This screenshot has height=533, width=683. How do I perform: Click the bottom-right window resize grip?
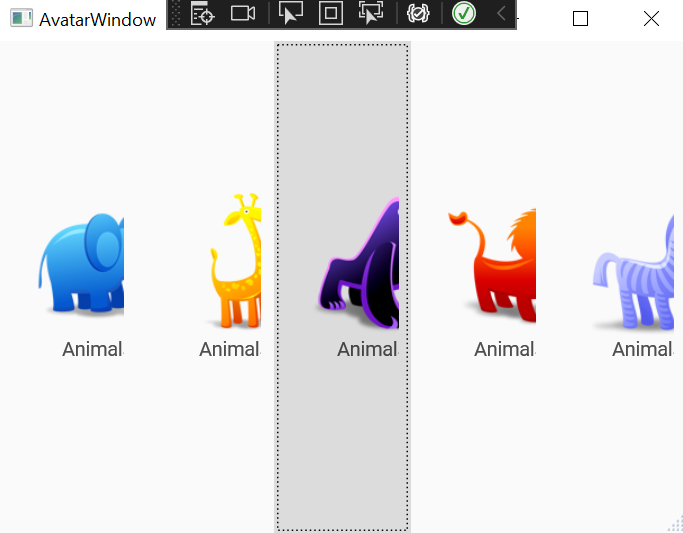[x=675, y=524]
